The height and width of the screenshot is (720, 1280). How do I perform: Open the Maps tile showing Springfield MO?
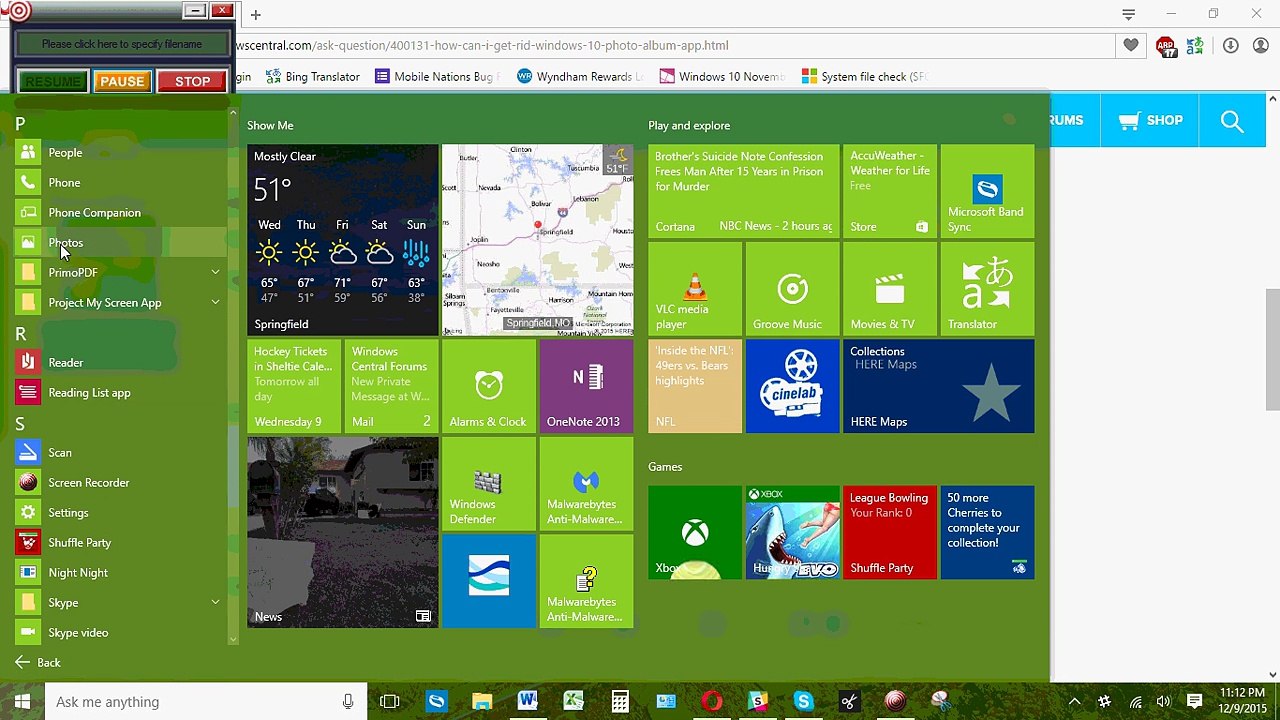538,240
